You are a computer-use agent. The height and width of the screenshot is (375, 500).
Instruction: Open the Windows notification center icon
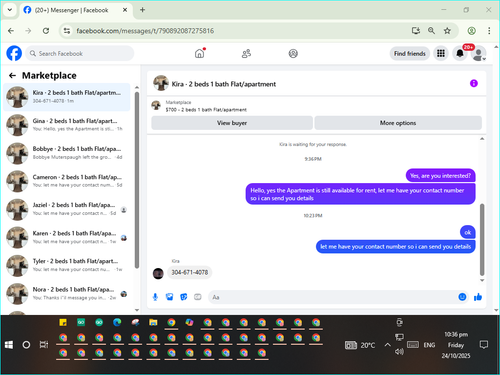484,345
